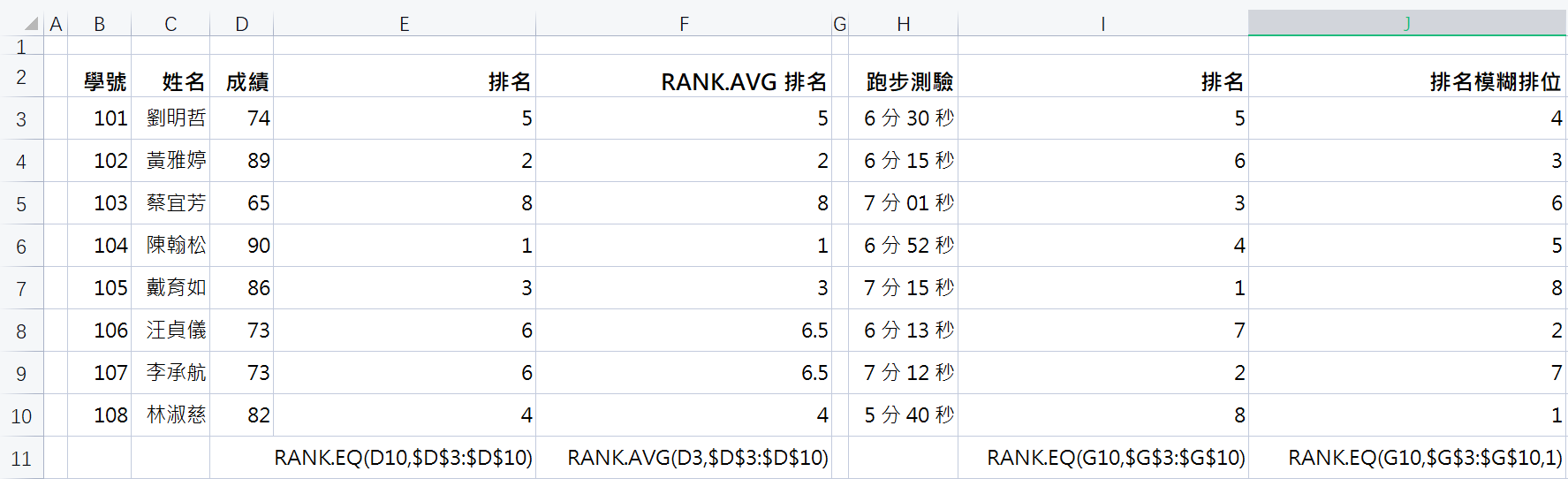Click the RANK.AVG 排名 header cell
The width and height of the screenshot is (1568, 479).
(x=684, y=77)
